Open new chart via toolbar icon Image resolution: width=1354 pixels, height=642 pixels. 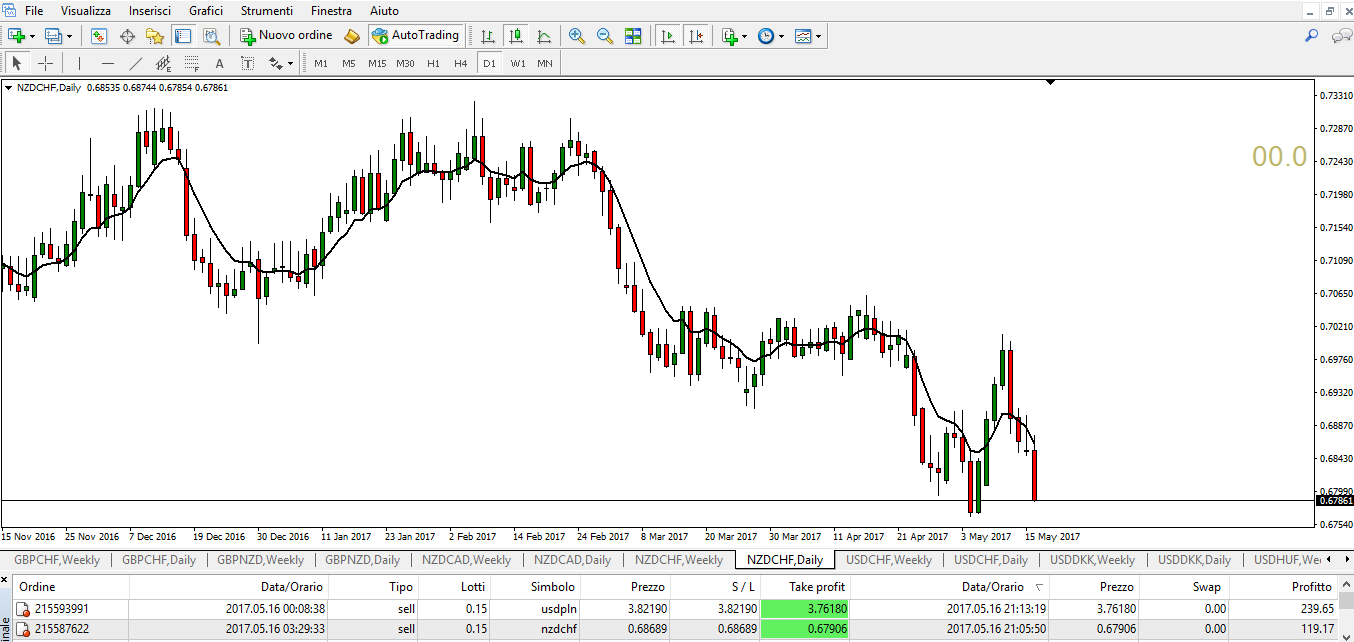[16, 36]
